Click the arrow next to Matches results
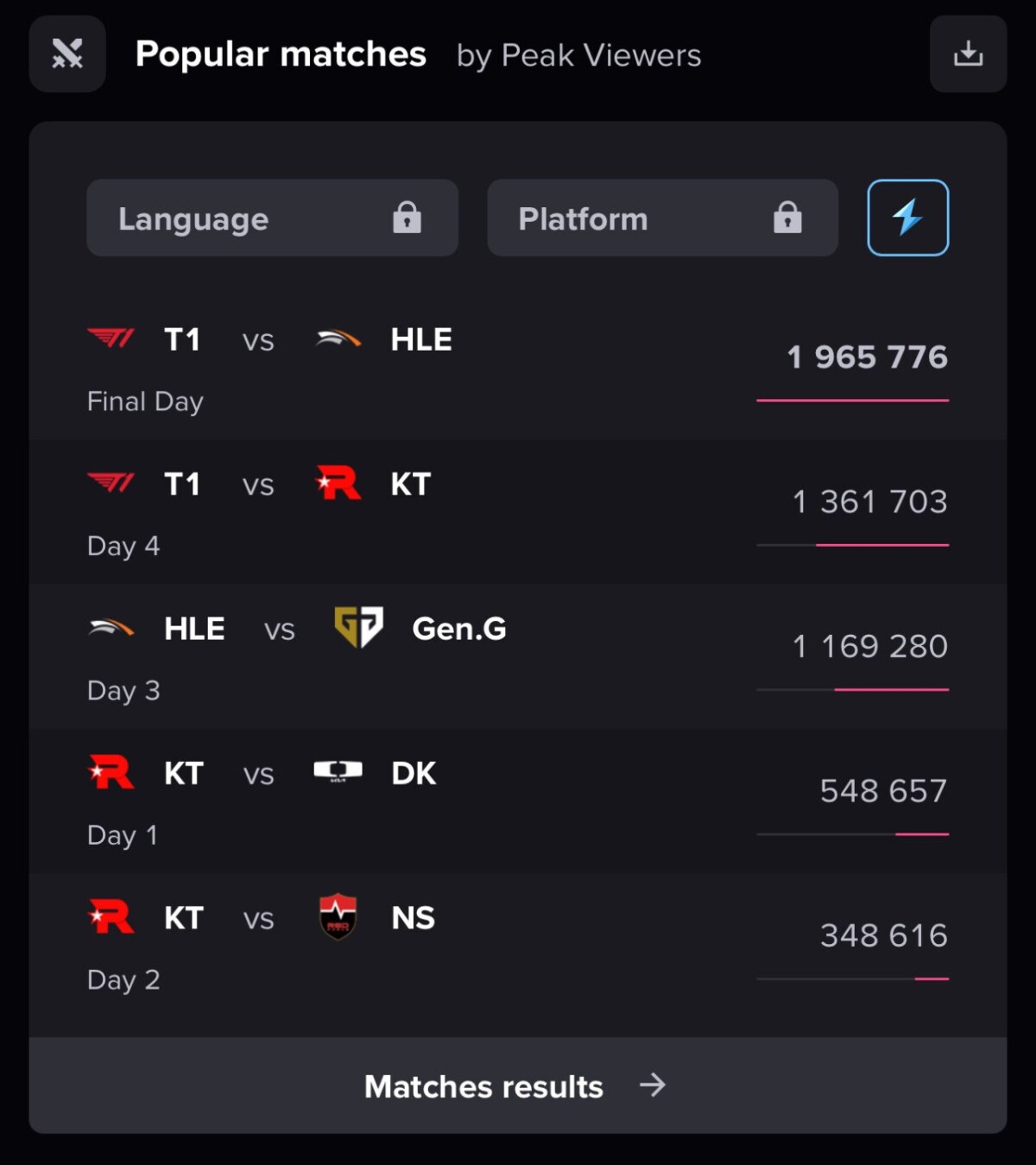This screenshot has width=1036, height=1165. [653, 1085]
